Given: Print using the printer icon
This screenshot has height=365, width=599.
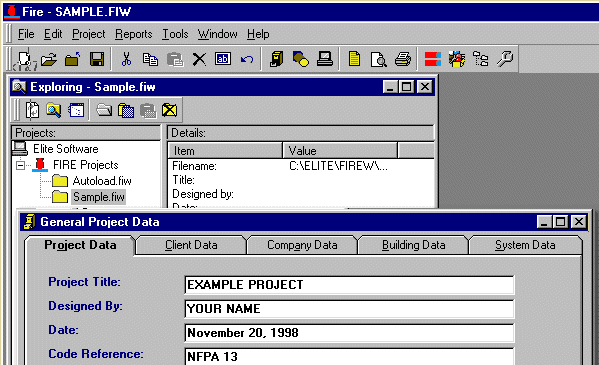Looking at the screenshot, I should 403,59.
